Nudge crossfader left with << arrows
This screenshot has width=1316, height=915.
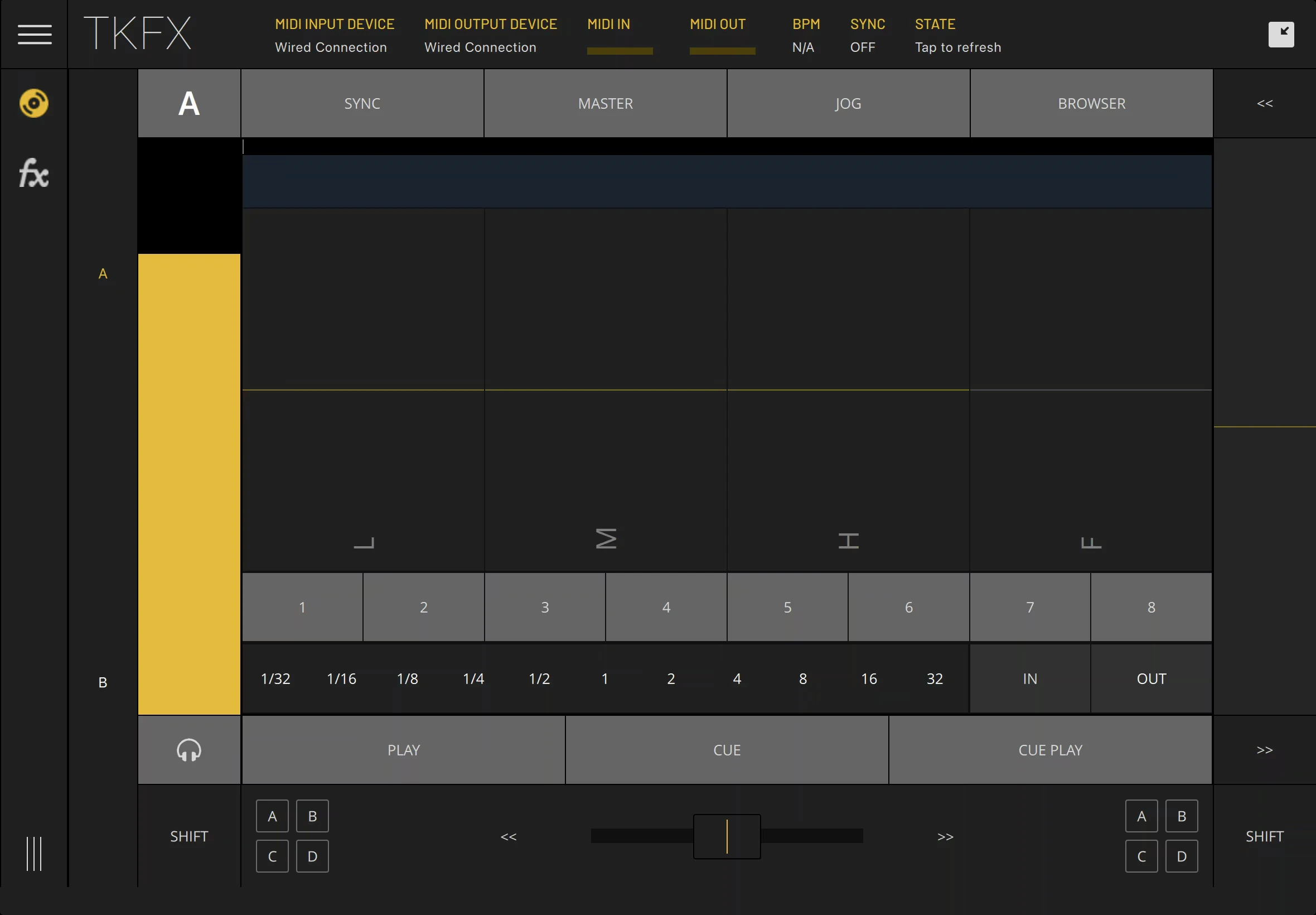click(x=509, y=836)
